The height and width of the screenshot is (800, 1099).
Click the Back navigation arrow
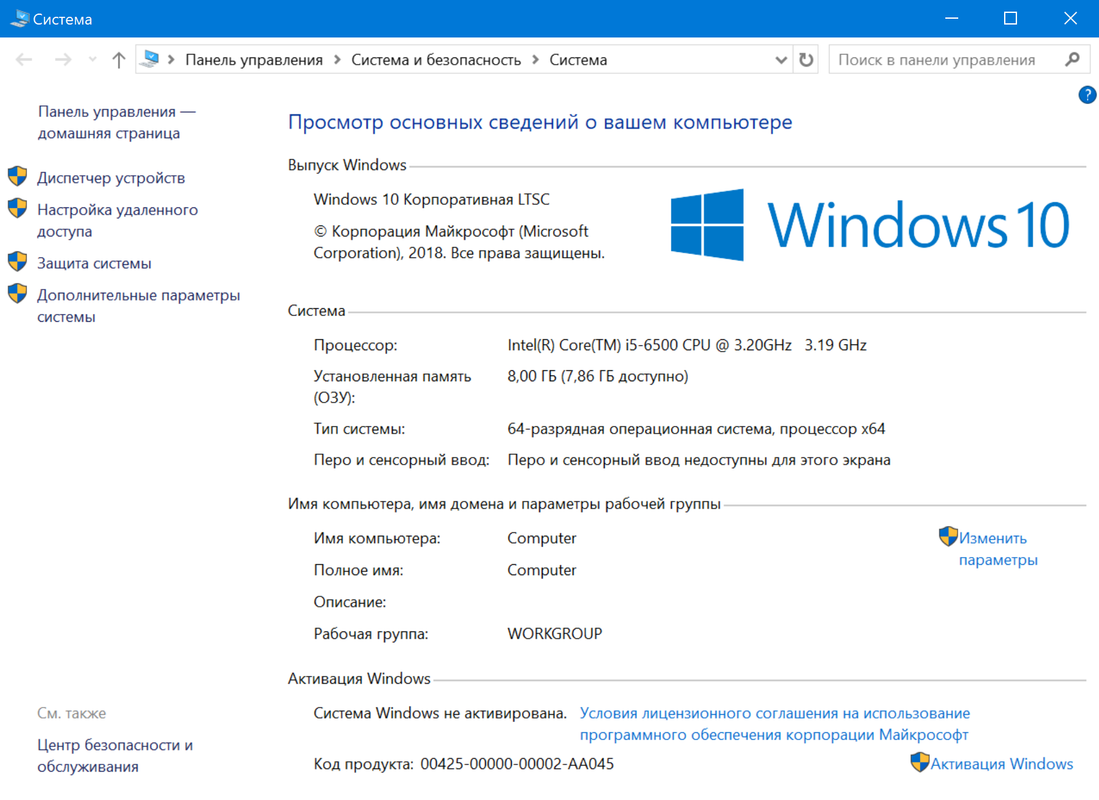tap(24, 60)
